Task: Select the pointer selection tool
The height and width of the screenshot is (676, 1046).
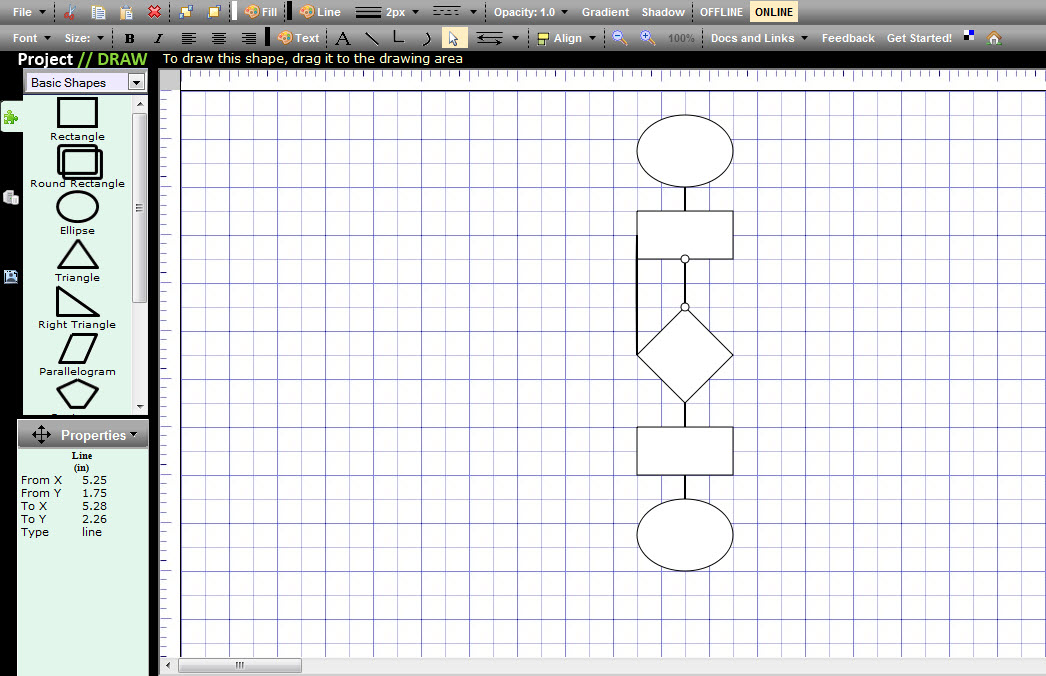Action: click(x=454, y=38)
